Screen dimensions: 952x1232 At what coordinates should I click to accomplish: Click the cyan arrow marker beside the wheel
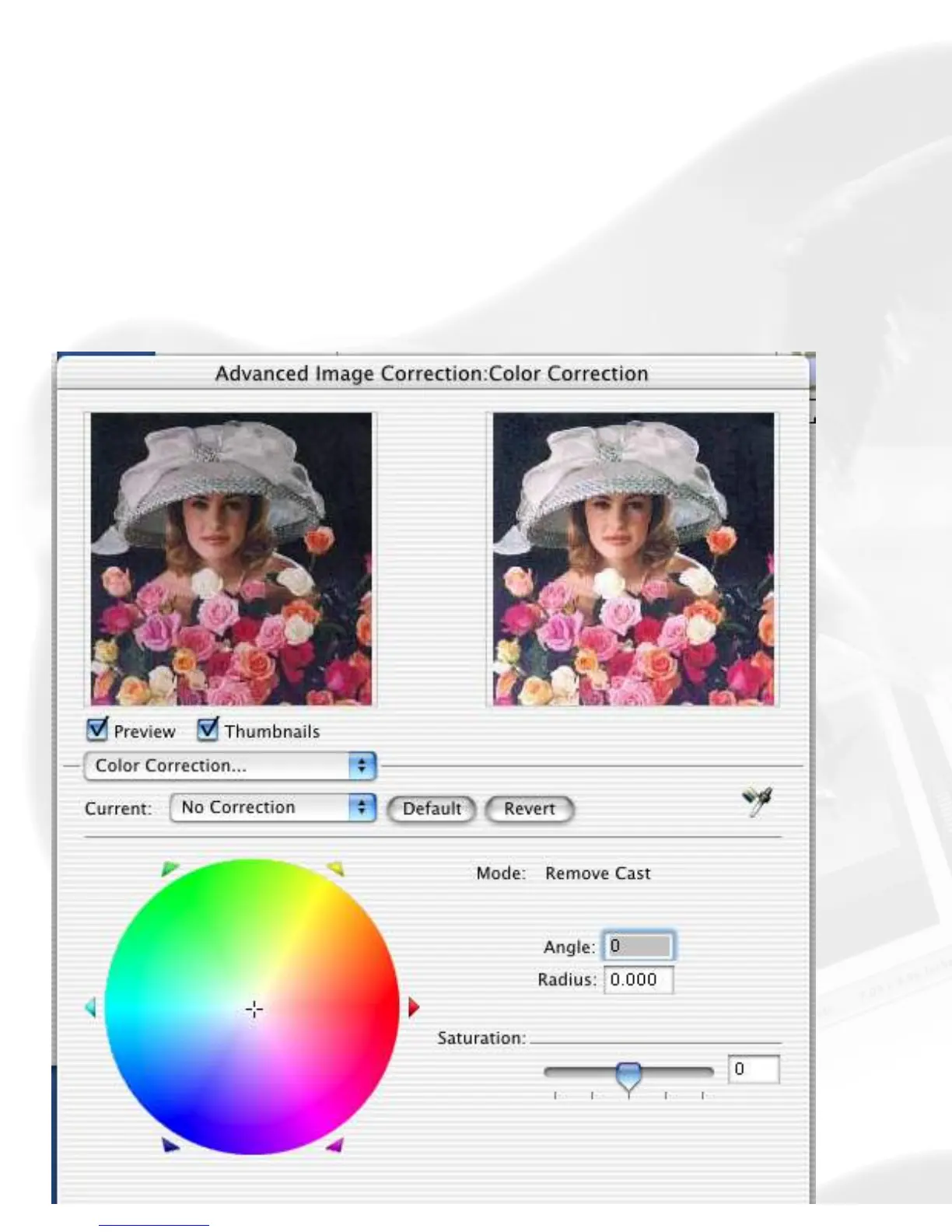[90, 1007]
